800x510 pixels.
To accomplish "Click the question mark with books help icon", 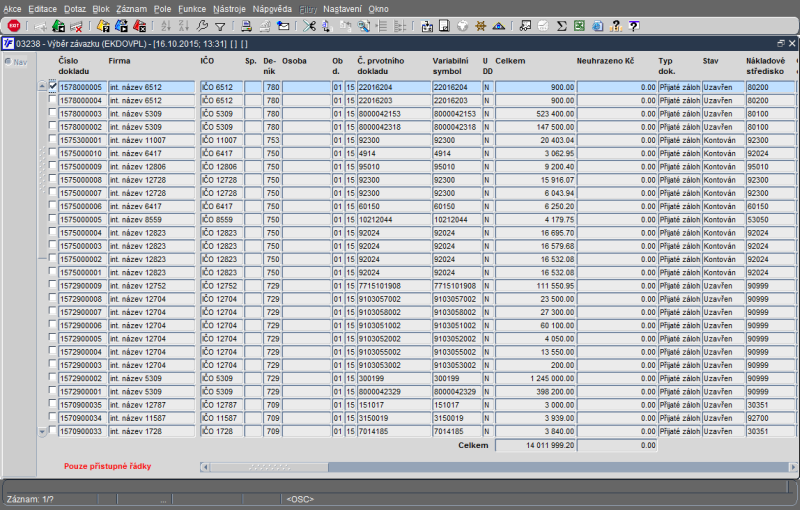I will click(616, 26).
